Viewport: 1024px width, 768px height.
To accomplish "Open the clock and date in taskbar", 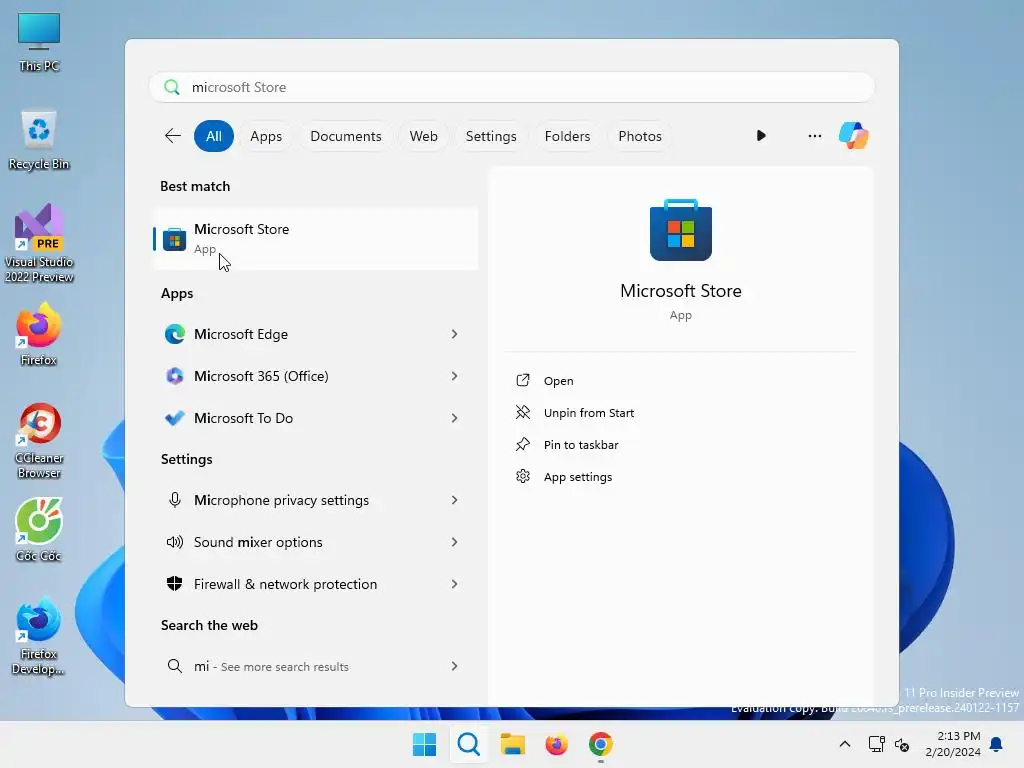I will coord(952,744).
